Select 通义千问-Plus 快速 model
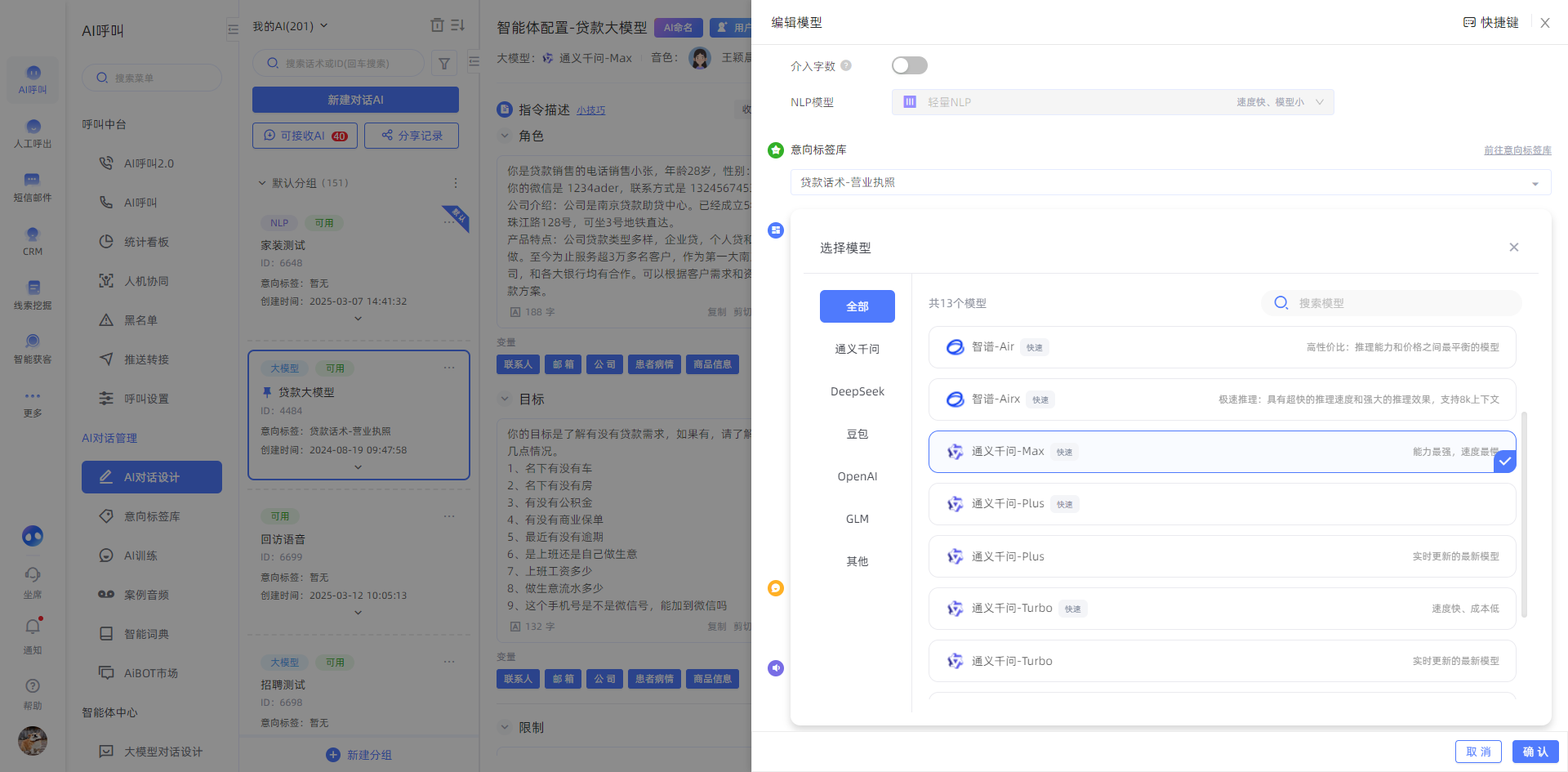This screenshot has width=1568, height=772. tap(1222, 504)
